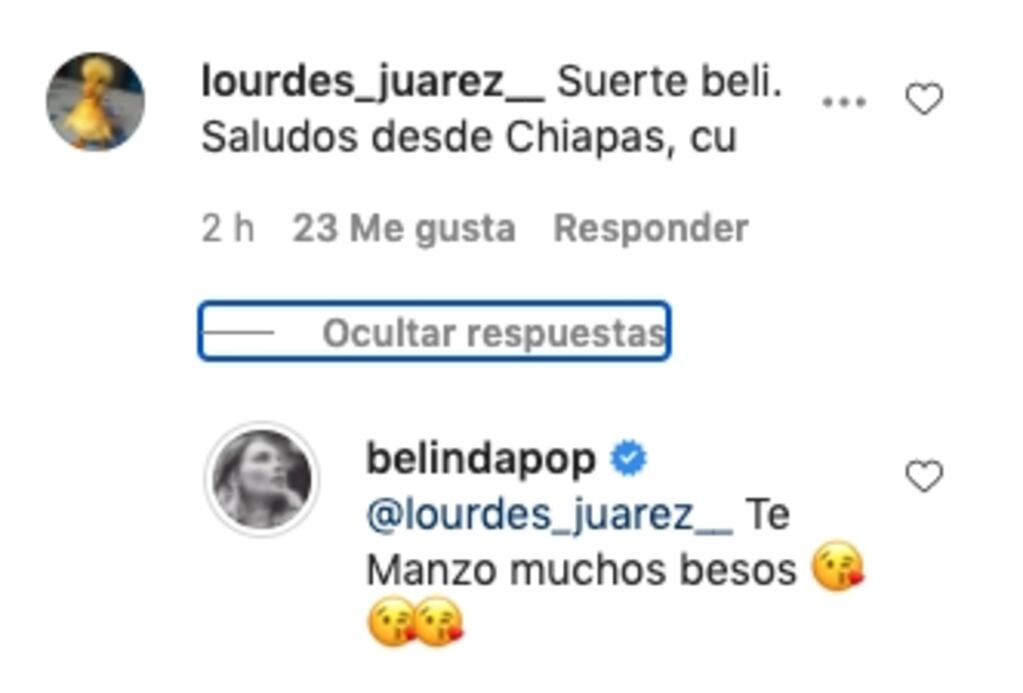The image size is (1023, 693).
Task: Visit the lourdes_juarez__ profile from bold username
Action: [373, 83]
